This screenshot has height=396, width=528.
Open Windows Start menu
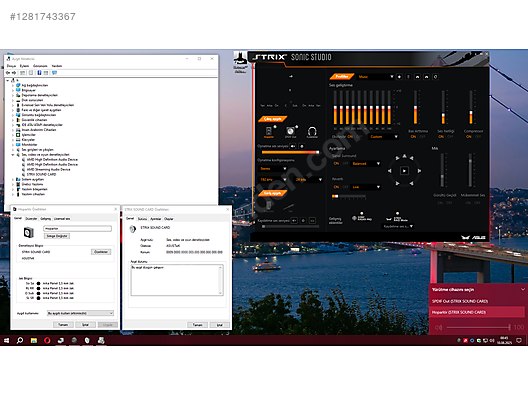6,340
